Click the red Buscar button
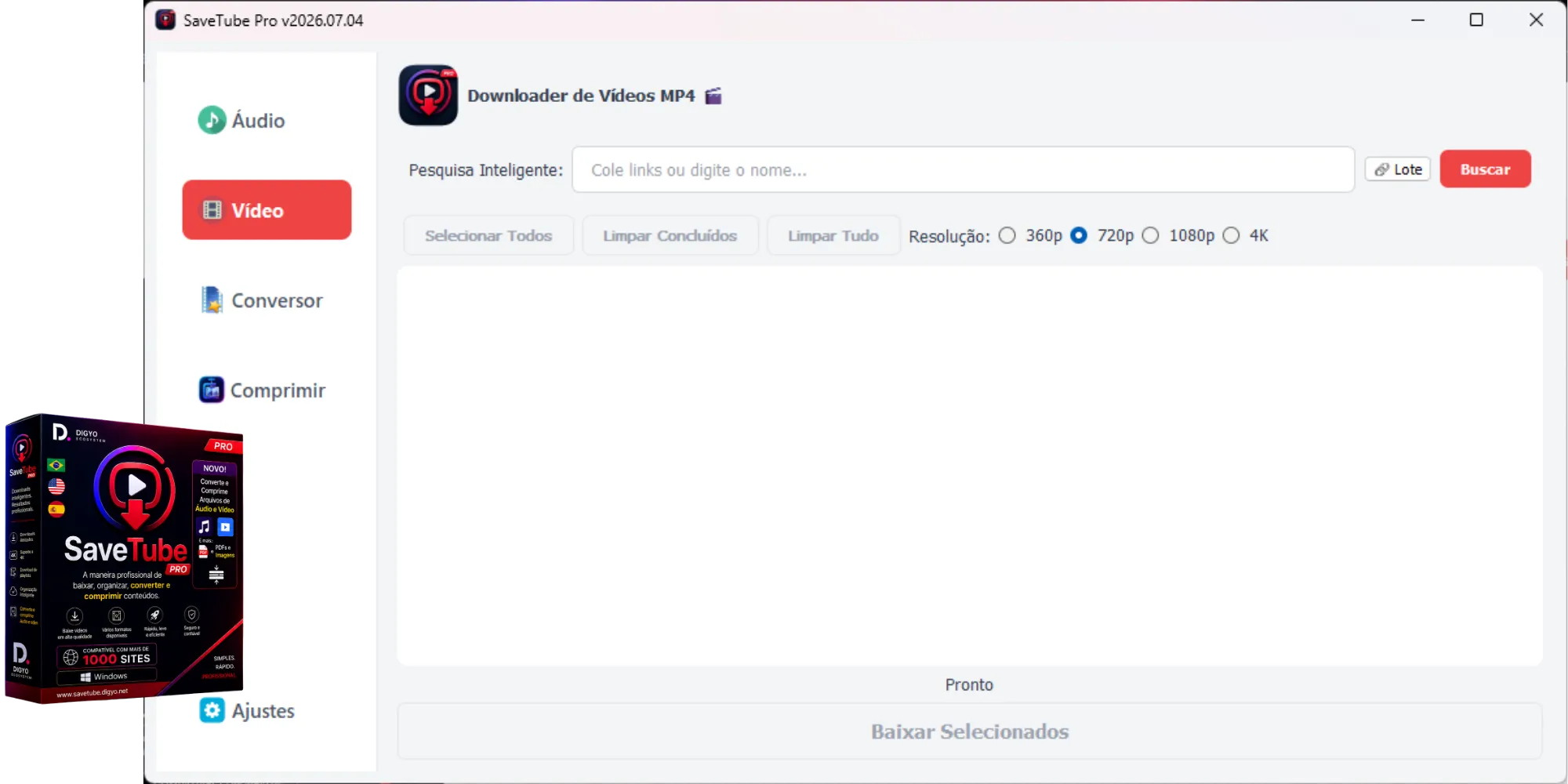Viewport: 1568px width, 784px height. pyautogui.click(x=1485, y=169)
